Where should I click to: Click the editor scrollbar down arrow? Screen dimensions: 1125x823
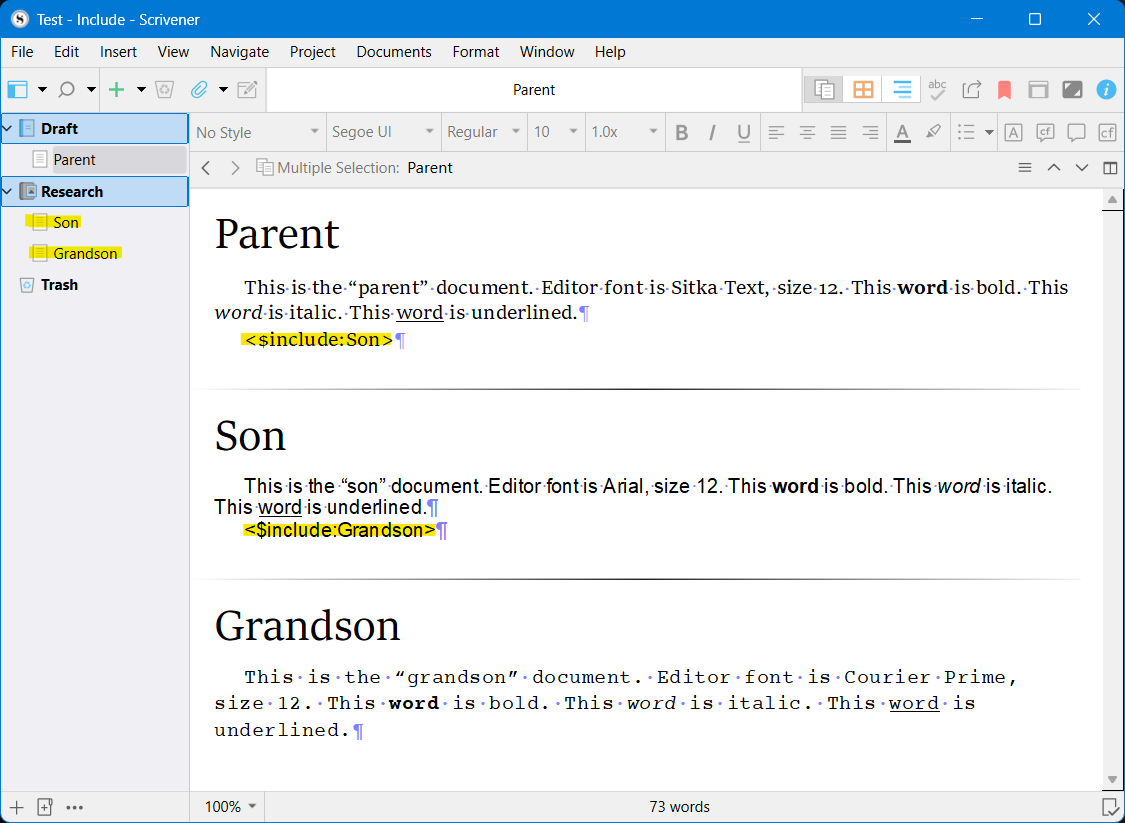tap(1112, 779)
